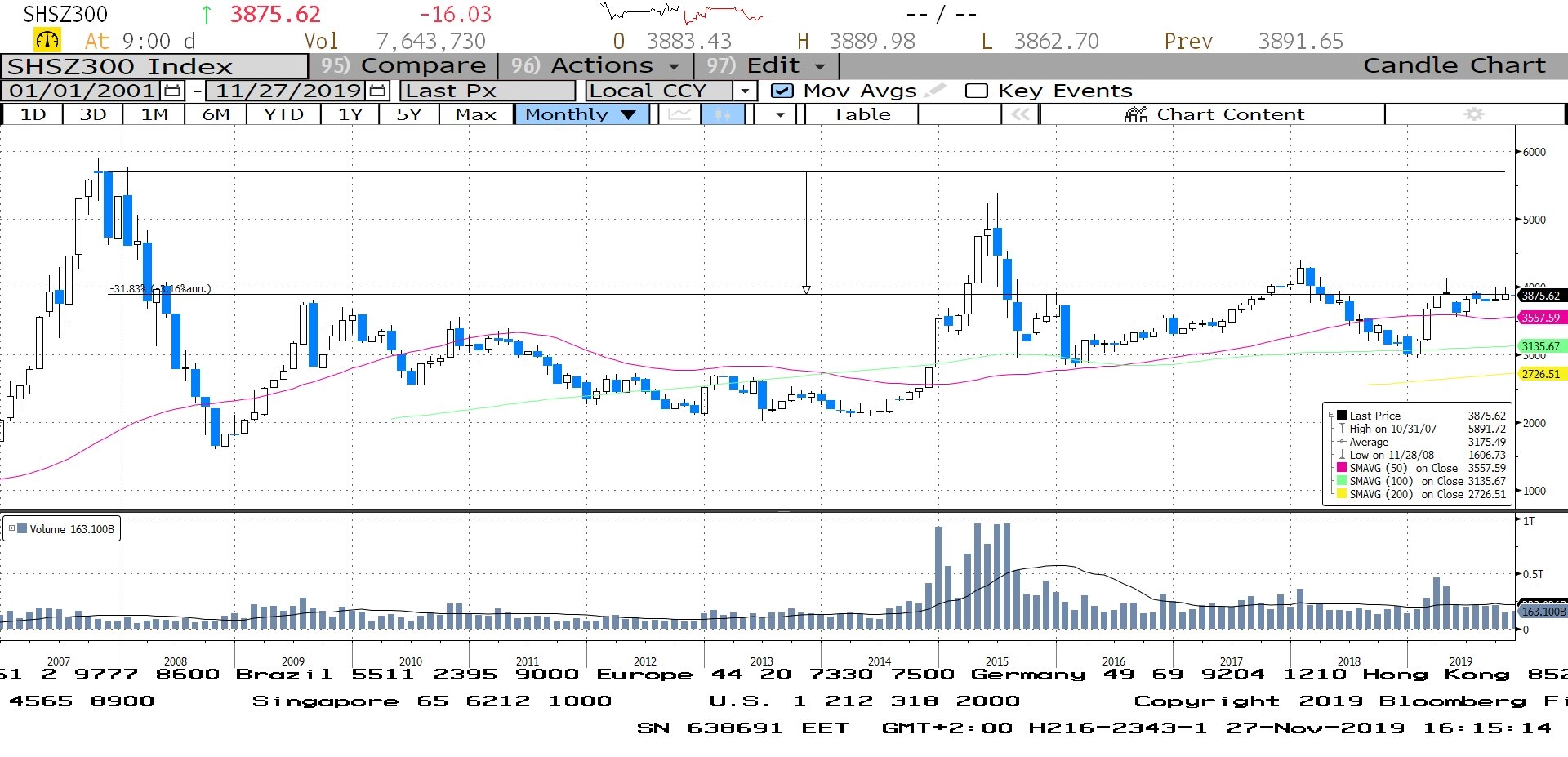Select the candle chart style icon
The image size is (1568, 757).
[x=723, y=114]
